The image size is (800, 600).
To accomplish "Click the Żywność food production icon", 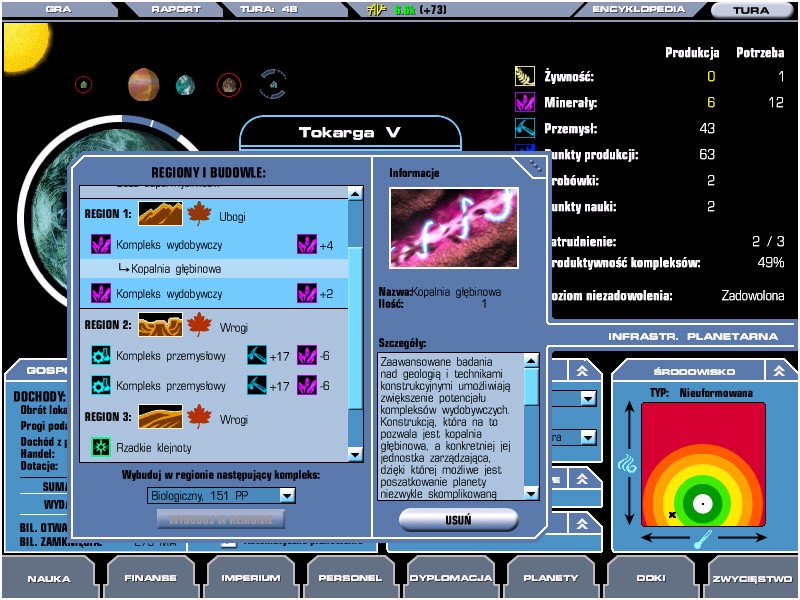I will pyautogui.click(x=526, y=76).
